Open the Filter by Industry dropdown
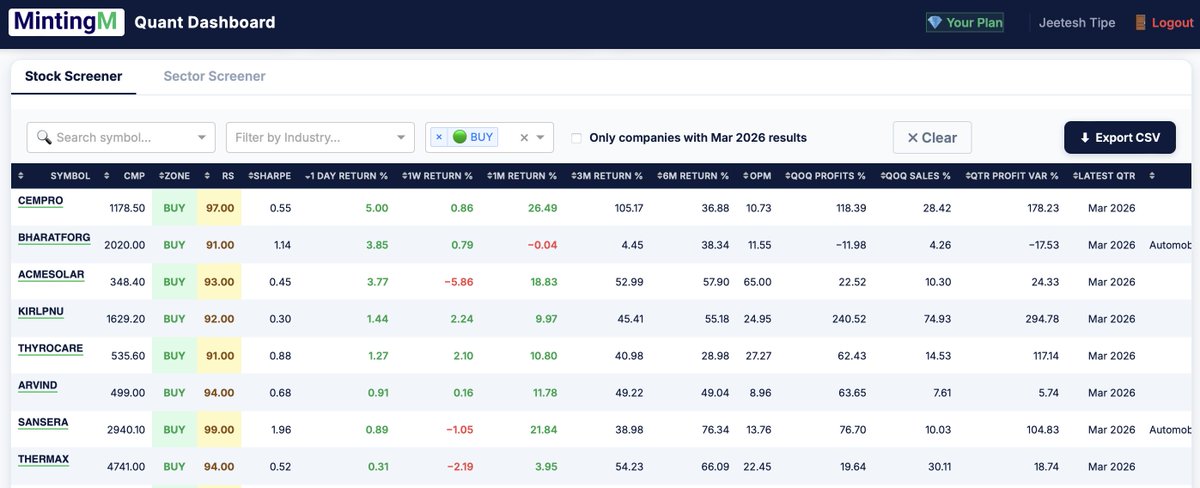The width and height of the screenshot is (1200, 488). coord(320,137)
